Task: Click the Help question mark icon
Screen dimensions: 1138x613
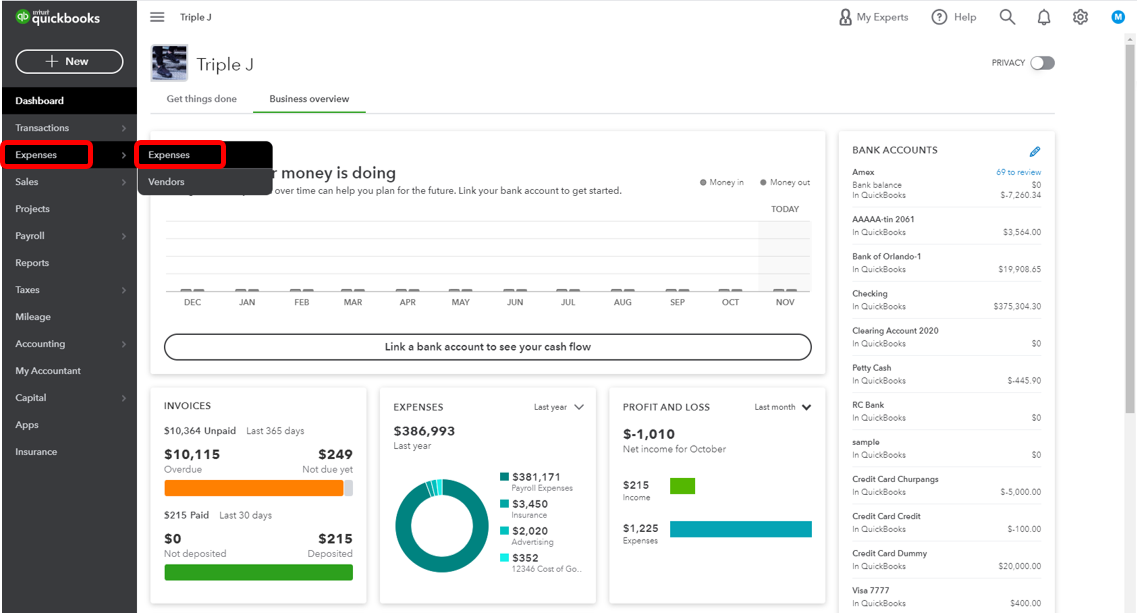Action: (939, 17)
